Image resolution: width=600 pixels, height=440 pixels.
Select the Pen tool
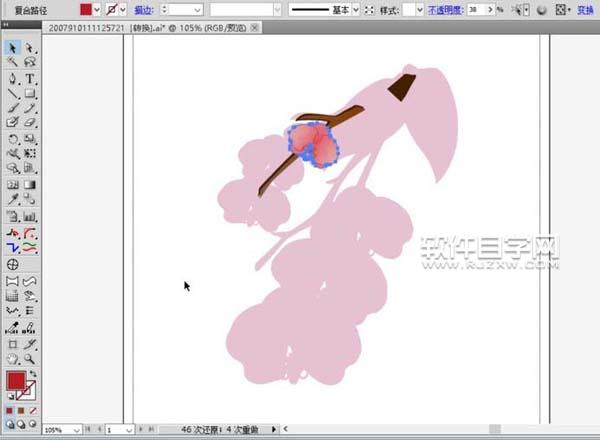tap(13, 78)
